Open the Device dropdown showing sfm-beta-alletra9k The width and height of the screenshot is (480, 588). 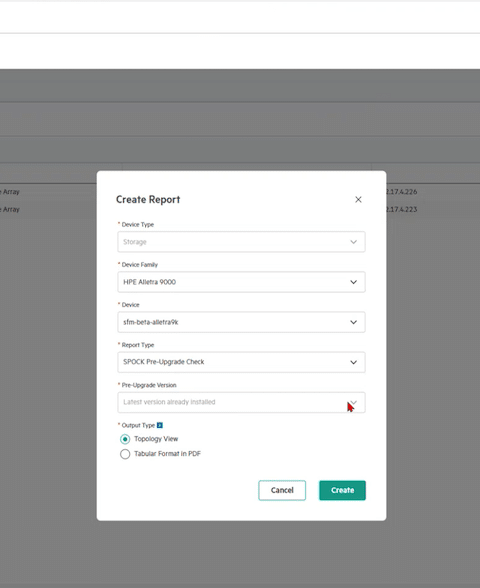point(241,322)
